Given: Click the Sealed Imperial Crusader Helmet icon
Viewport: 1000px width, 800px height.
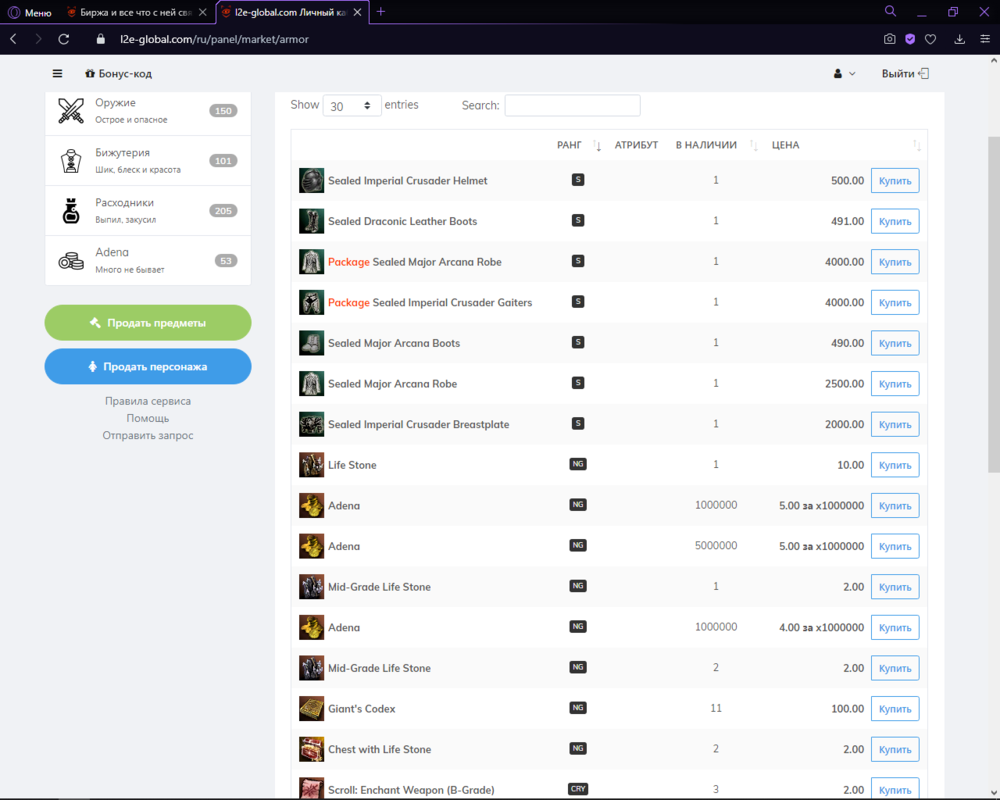Looking at the screenshot, I should click(x=311, y=181).
